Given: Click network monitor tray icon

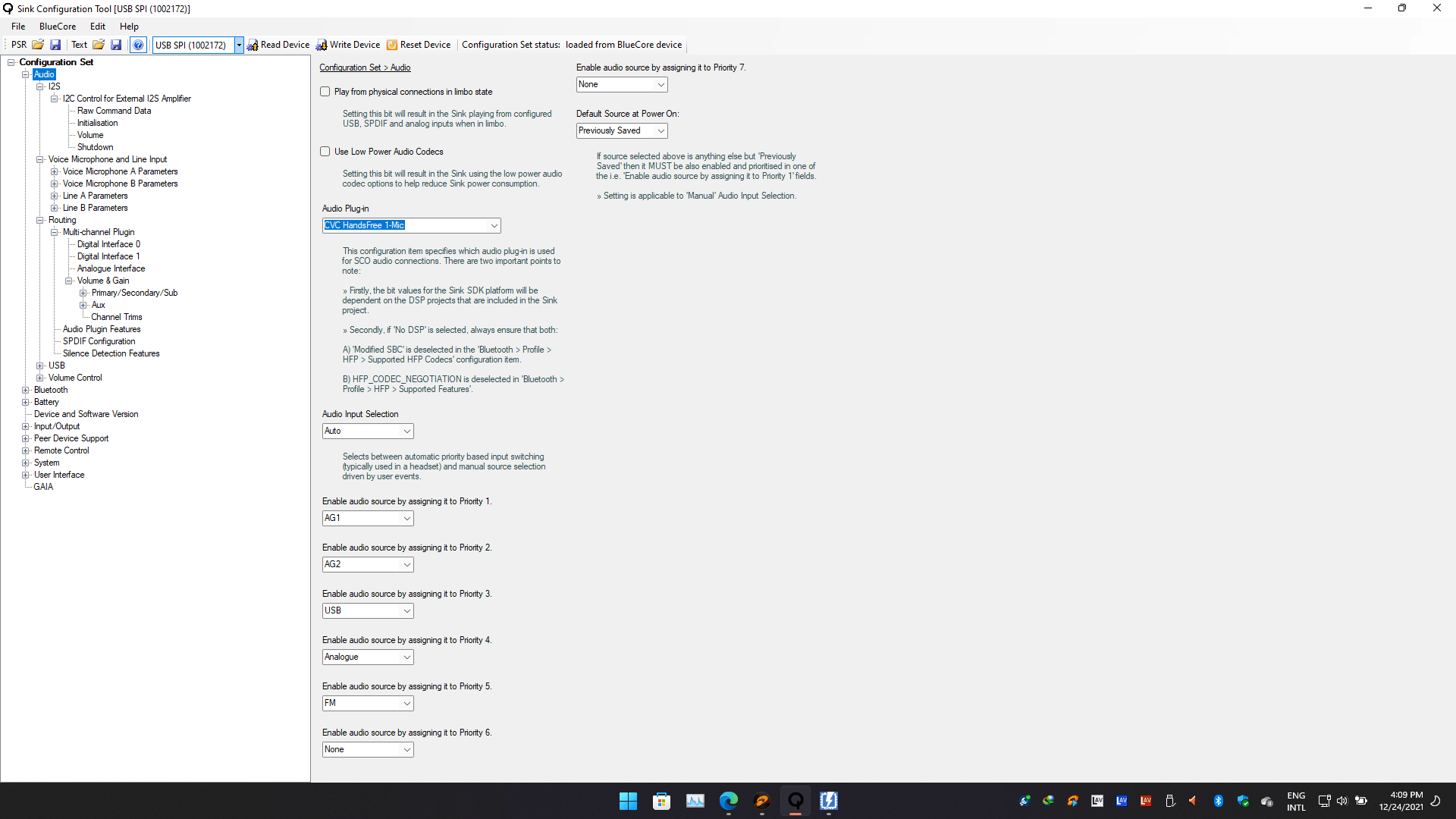Looking at the screenshot, I should (1324, 801).
